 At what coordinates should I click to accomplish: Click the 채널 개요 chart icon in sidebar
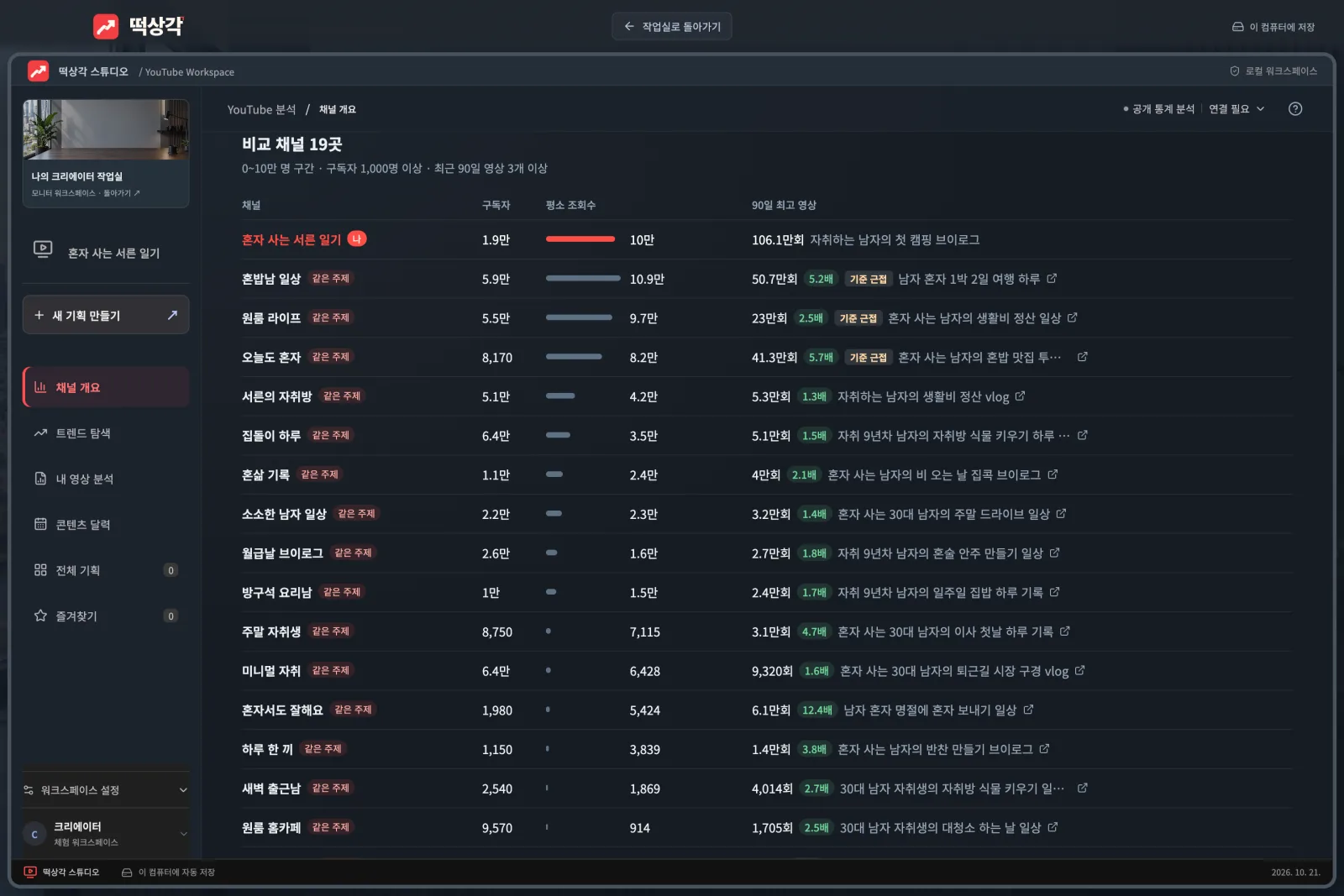point(40,387)
